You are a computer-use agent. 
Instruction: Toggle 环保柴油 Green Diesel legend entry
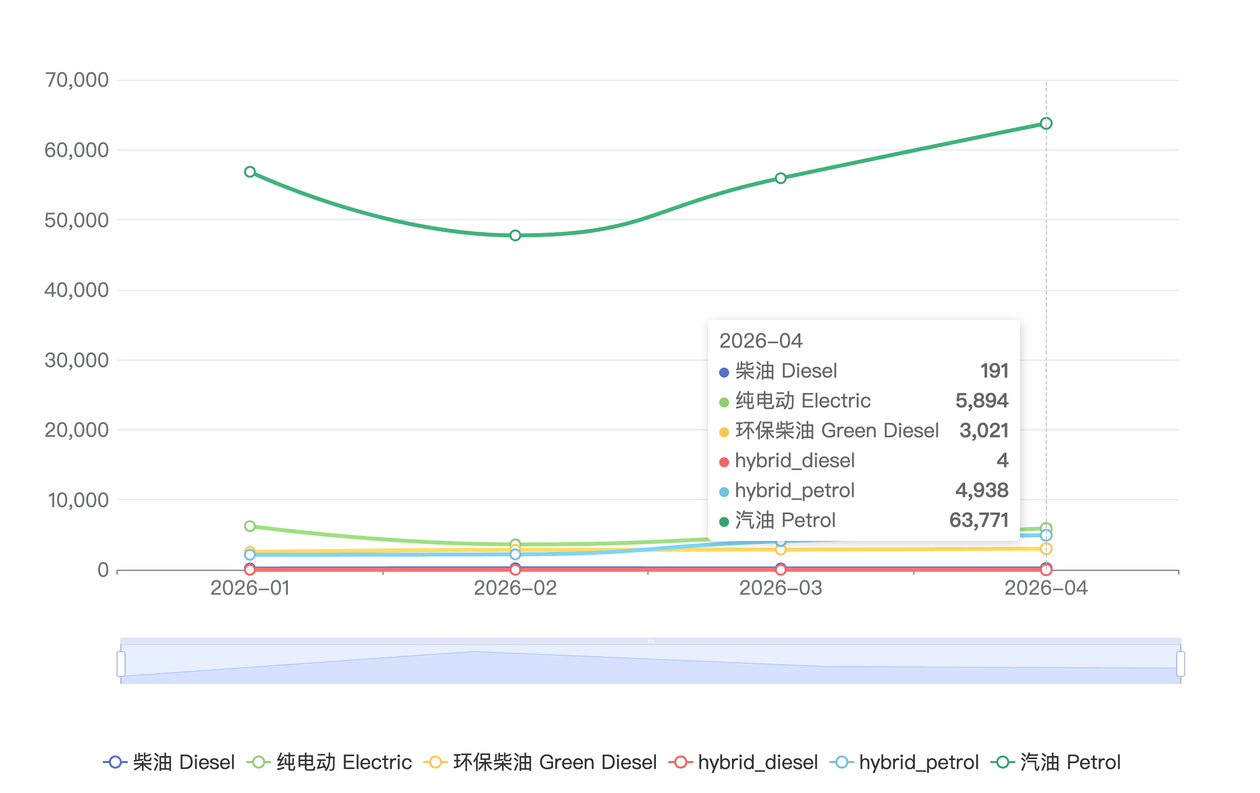(x=541, y=762)
